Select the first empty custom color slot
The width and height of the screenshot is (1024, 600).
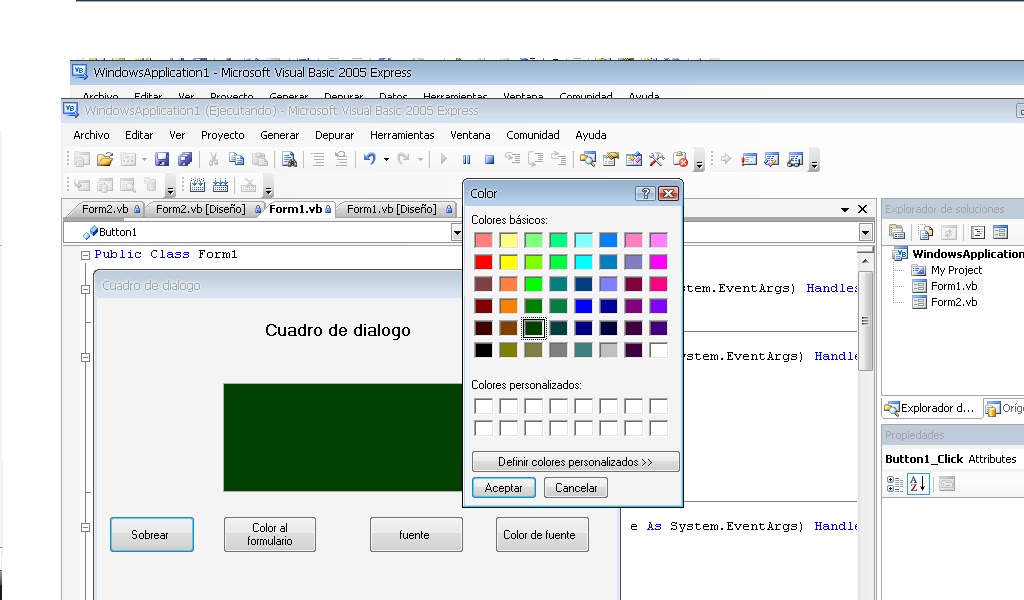(483, 406)
